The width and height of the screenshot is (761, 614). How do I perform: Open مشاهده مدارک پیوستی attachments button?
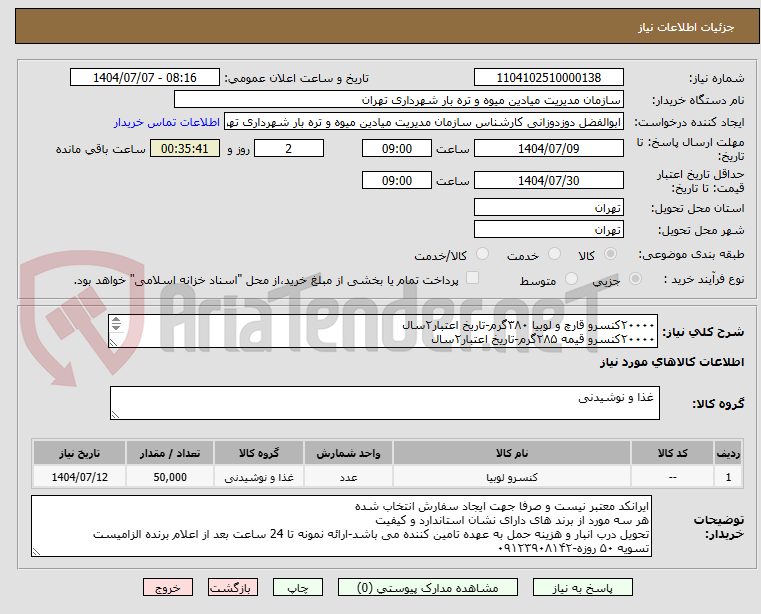(429, 588)
